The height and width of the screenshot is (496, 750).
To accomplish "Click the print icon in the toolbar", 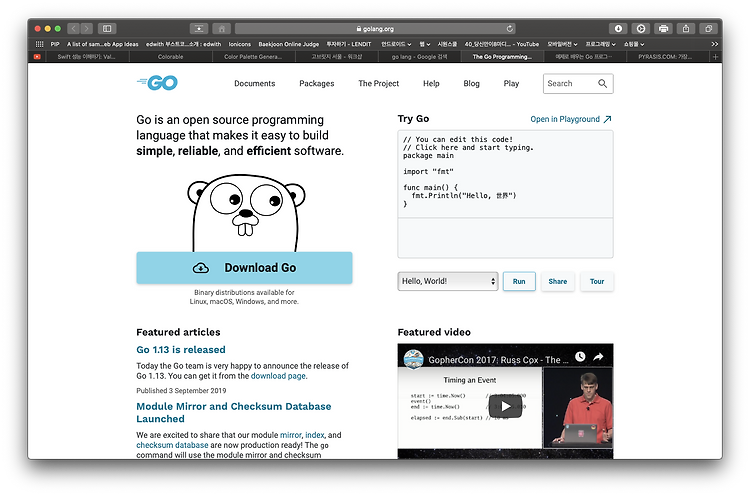I will 663,29.
